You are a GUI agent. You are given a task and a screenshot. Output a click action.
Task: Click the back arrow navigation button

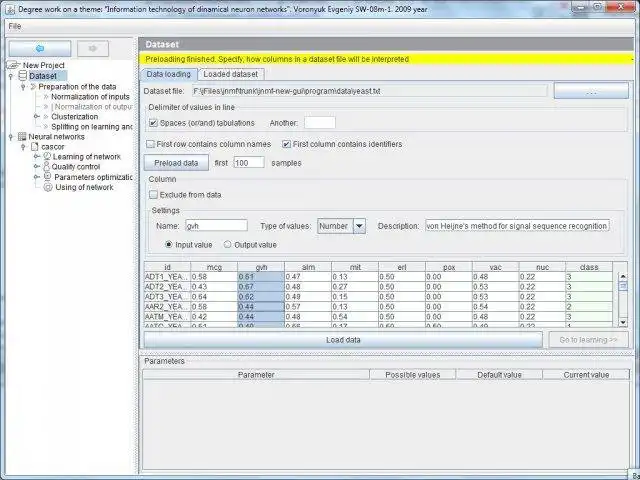[x=40, y=49]
